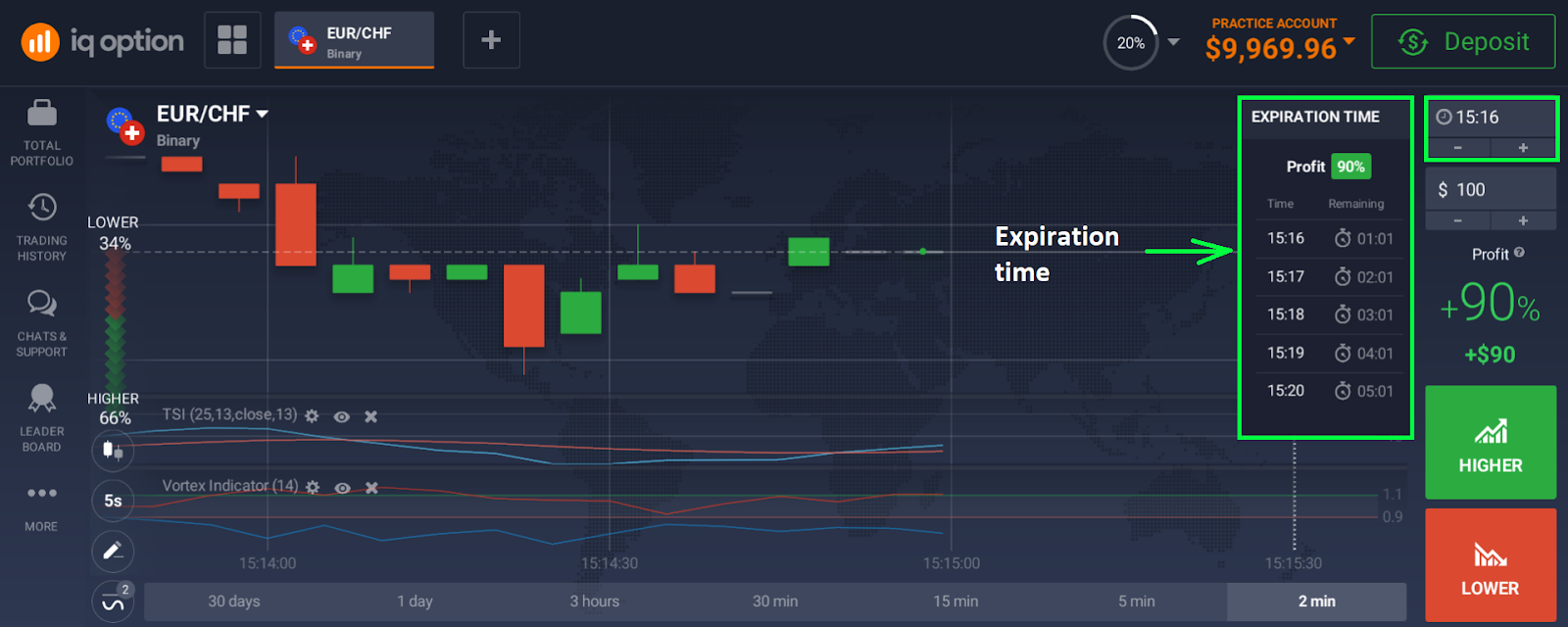Open Trading History clock icon
The image size is (1568, 627).
point(42,207)
